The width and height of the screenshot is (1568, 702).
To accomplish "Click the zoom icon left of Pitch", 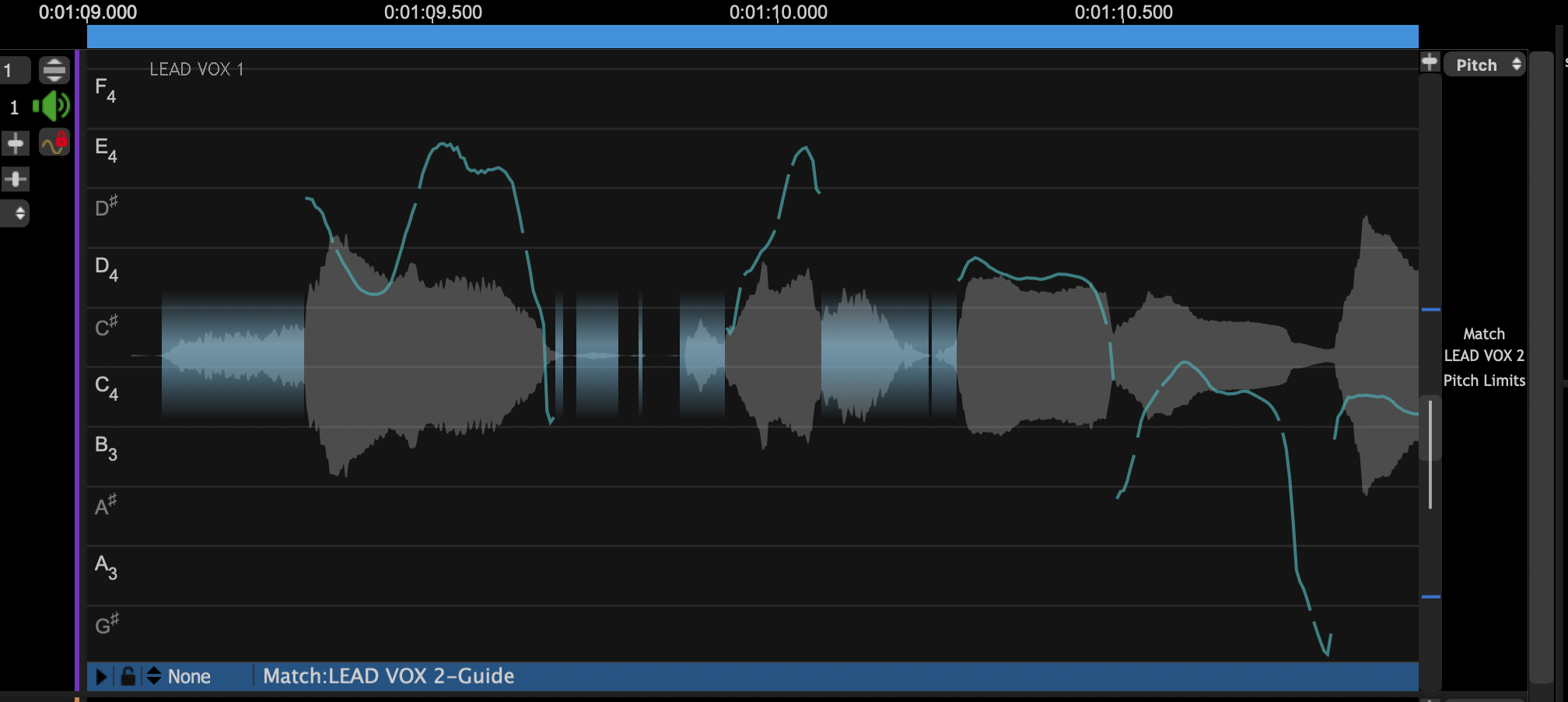I will 1430,62.
